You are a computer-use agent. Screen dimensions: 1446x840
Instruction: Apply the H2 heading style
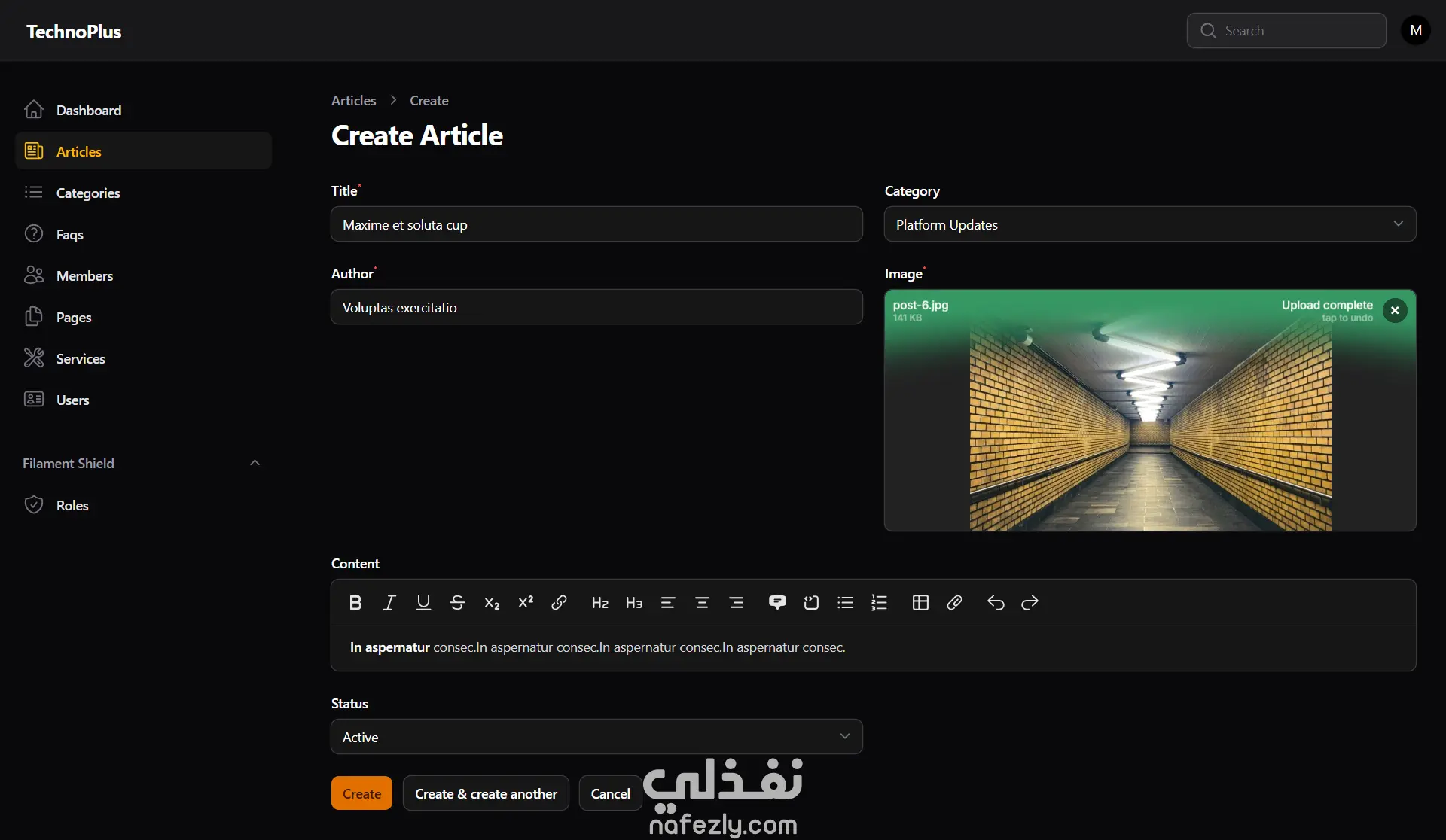(x=600, y=603)
